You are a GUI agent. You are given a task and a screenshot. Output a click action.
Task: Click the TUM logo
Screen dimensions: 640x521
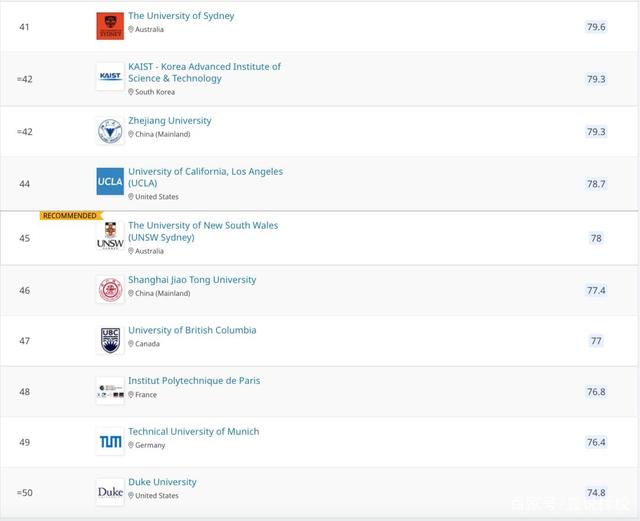tap(110, 441)
